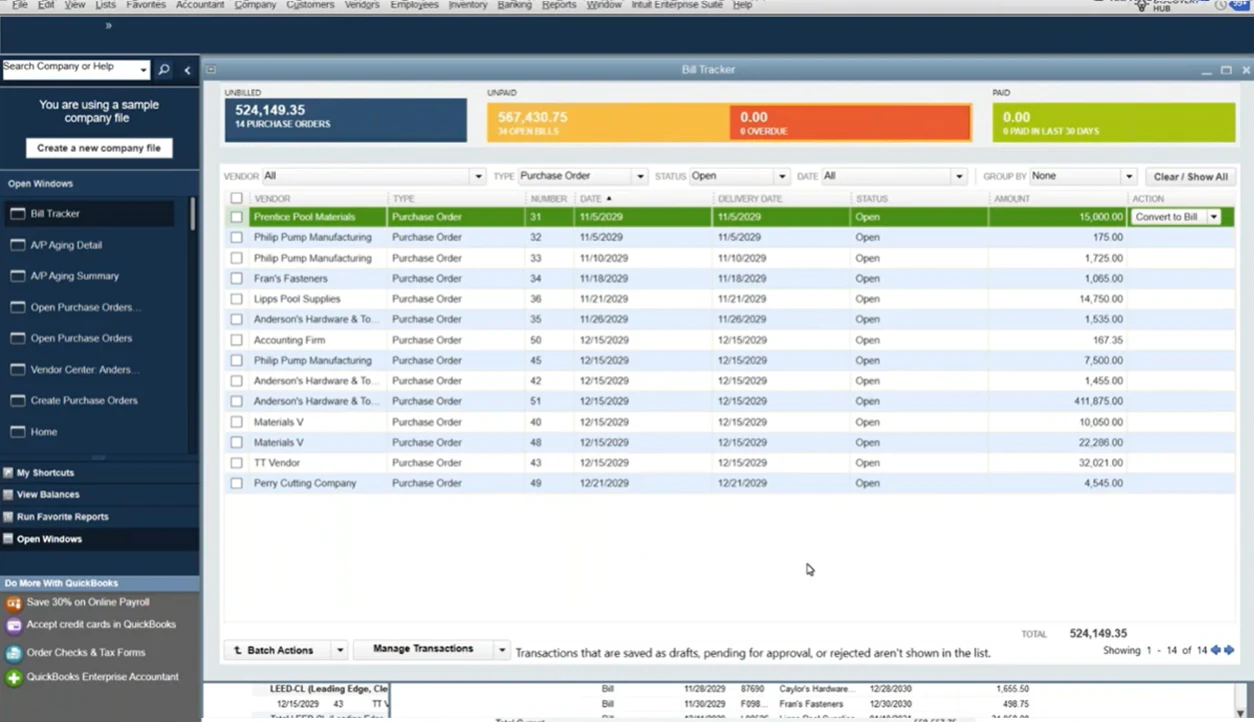Open the Reports menu

tap(558, 5)
